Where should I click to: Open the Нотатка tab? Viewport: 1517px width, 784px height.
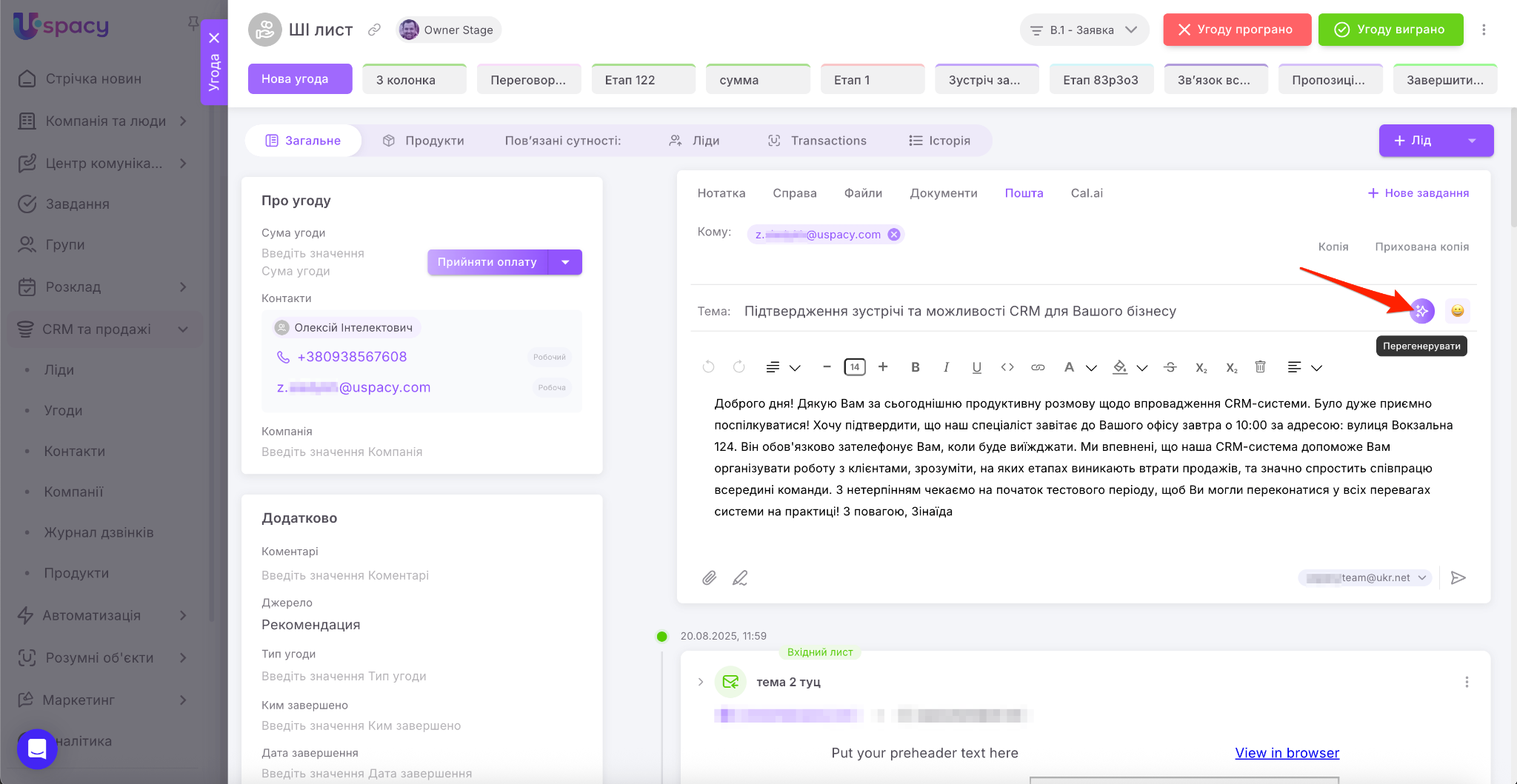[721, 193]
